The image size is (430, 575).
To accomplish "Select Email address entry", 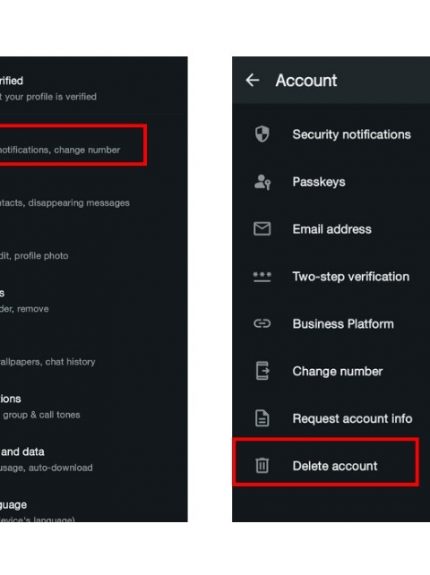I will 331,229.
